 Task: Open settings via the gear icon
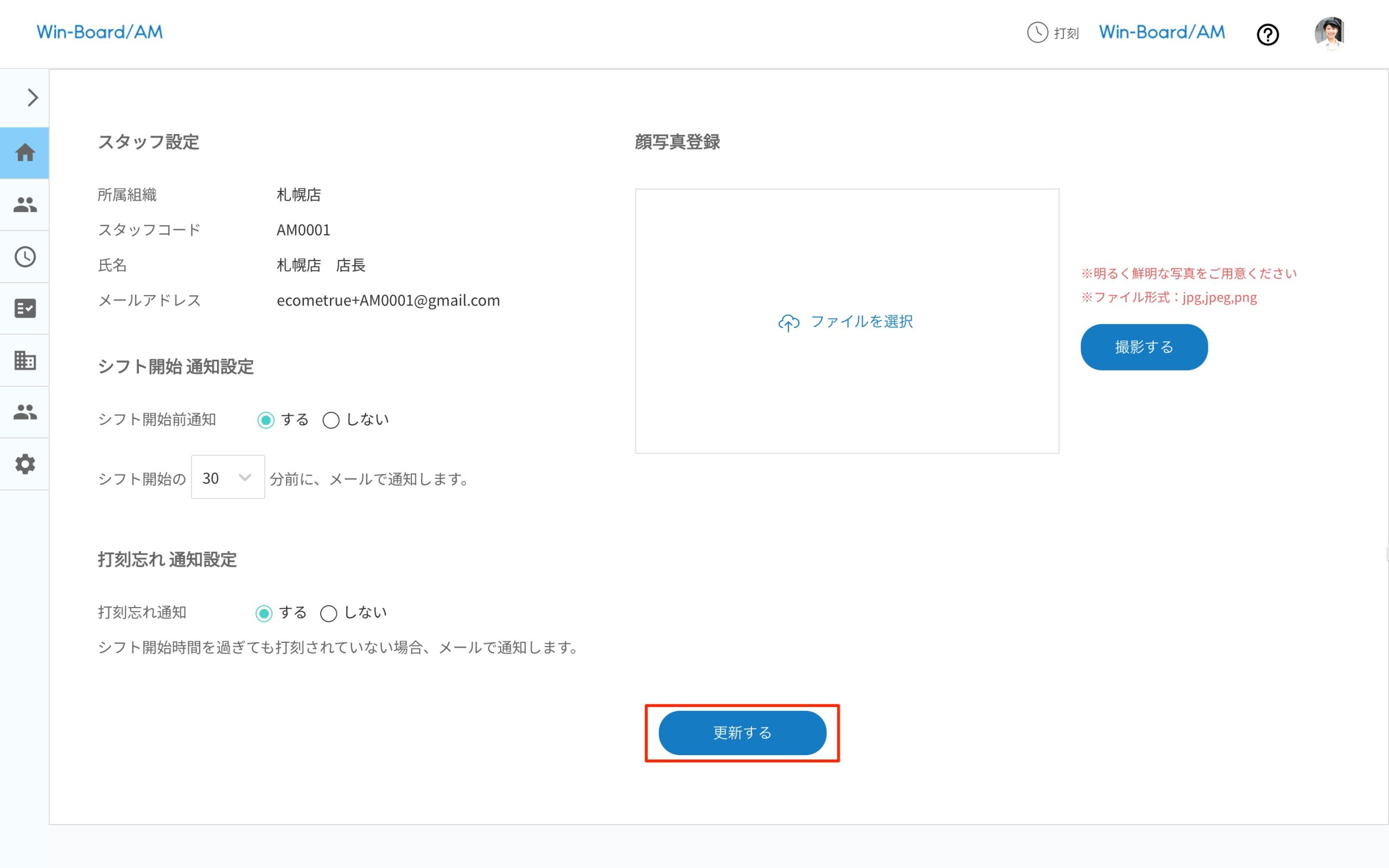(x=24, y=464)
